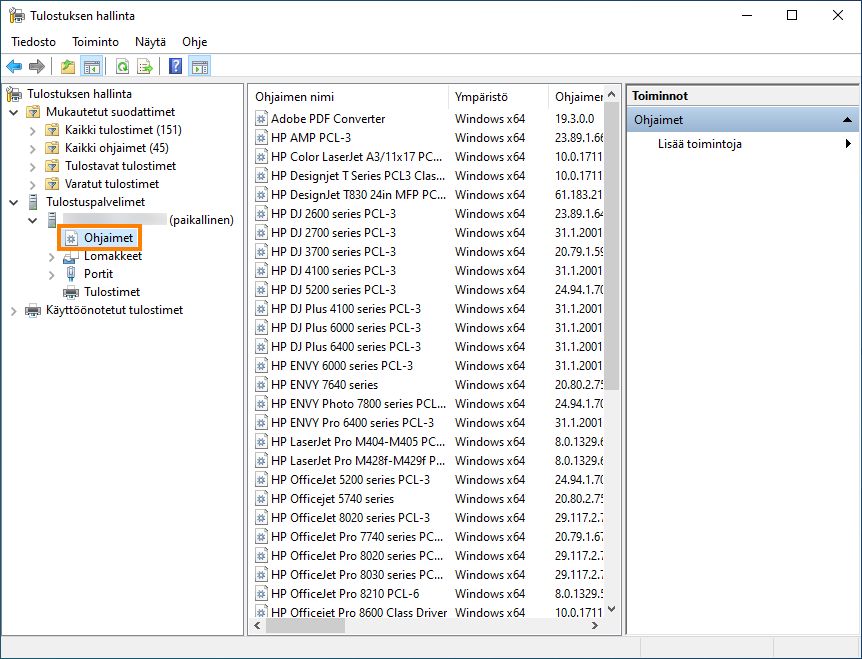Click Lisää toimintoja in the Toiminnot pane
862x659 pixels.
pyautogui.click(x=698, y=143)
